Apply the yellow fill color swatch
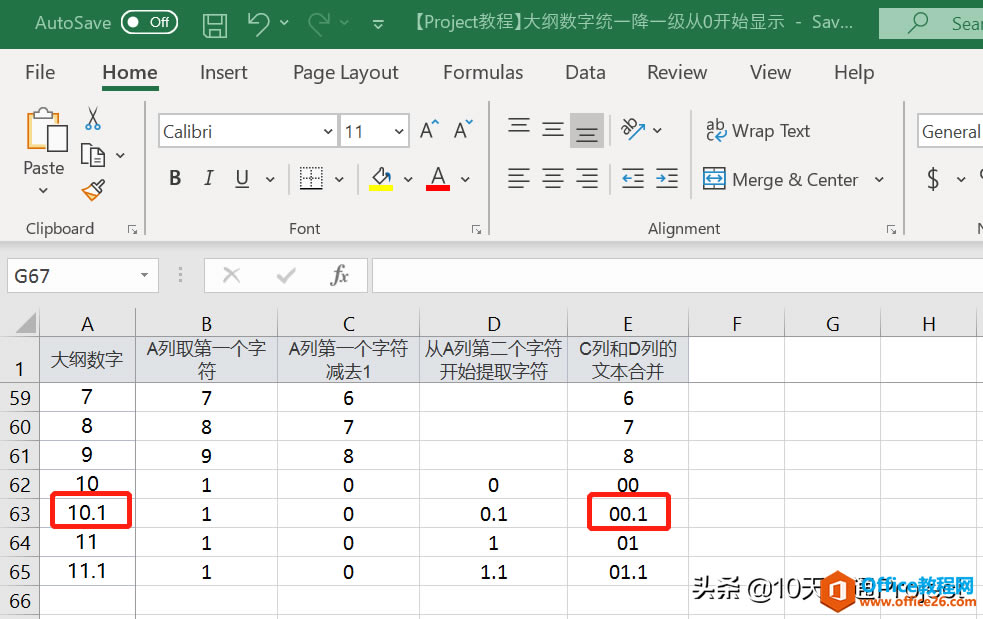 [x=381, y=179]
